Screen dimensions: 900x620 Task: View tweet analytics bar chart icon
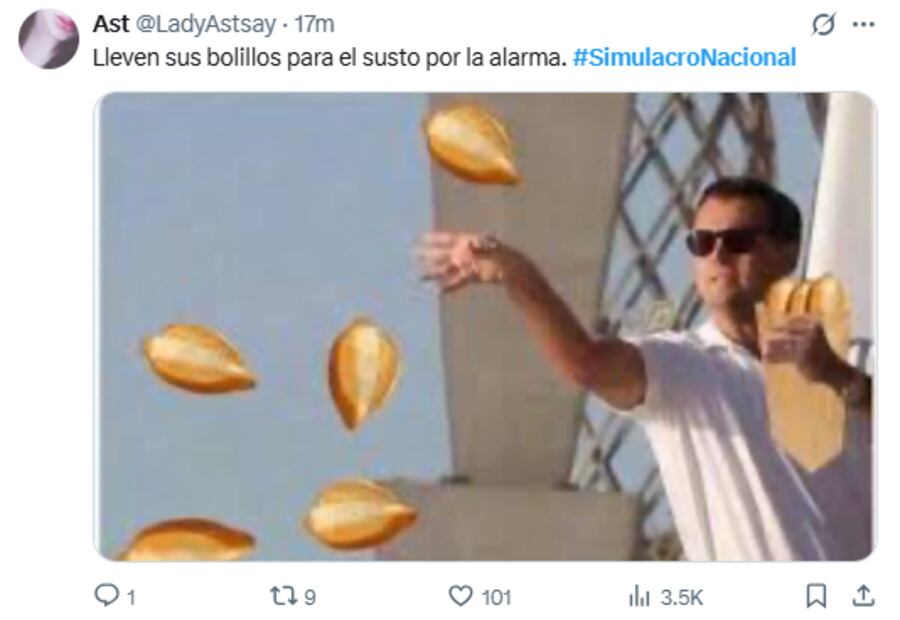click(x=639, y=596)
